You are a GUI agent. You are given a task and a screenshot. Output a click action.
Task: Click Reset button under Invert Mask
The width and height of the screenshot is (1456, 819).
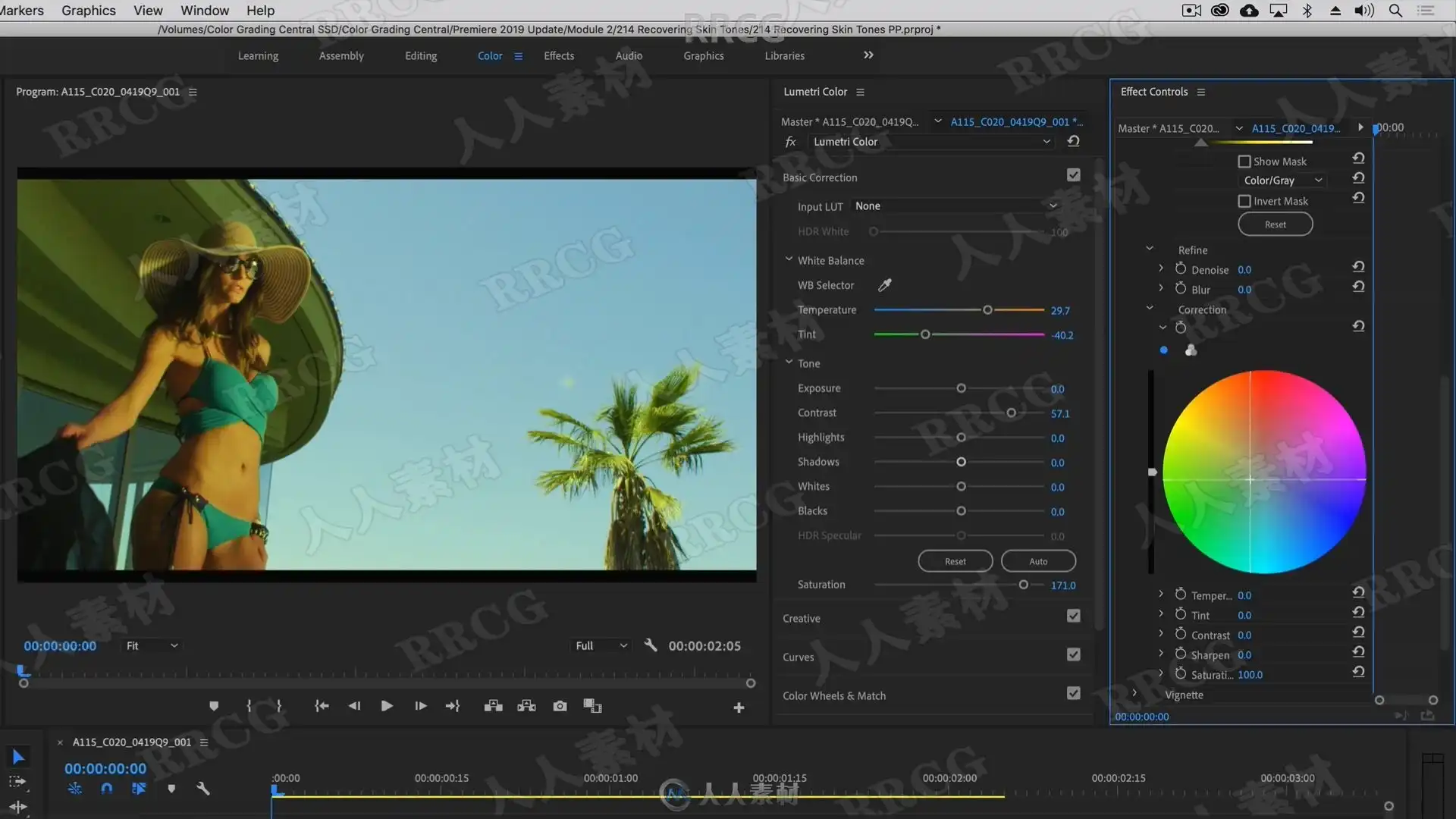[1275, 224]
